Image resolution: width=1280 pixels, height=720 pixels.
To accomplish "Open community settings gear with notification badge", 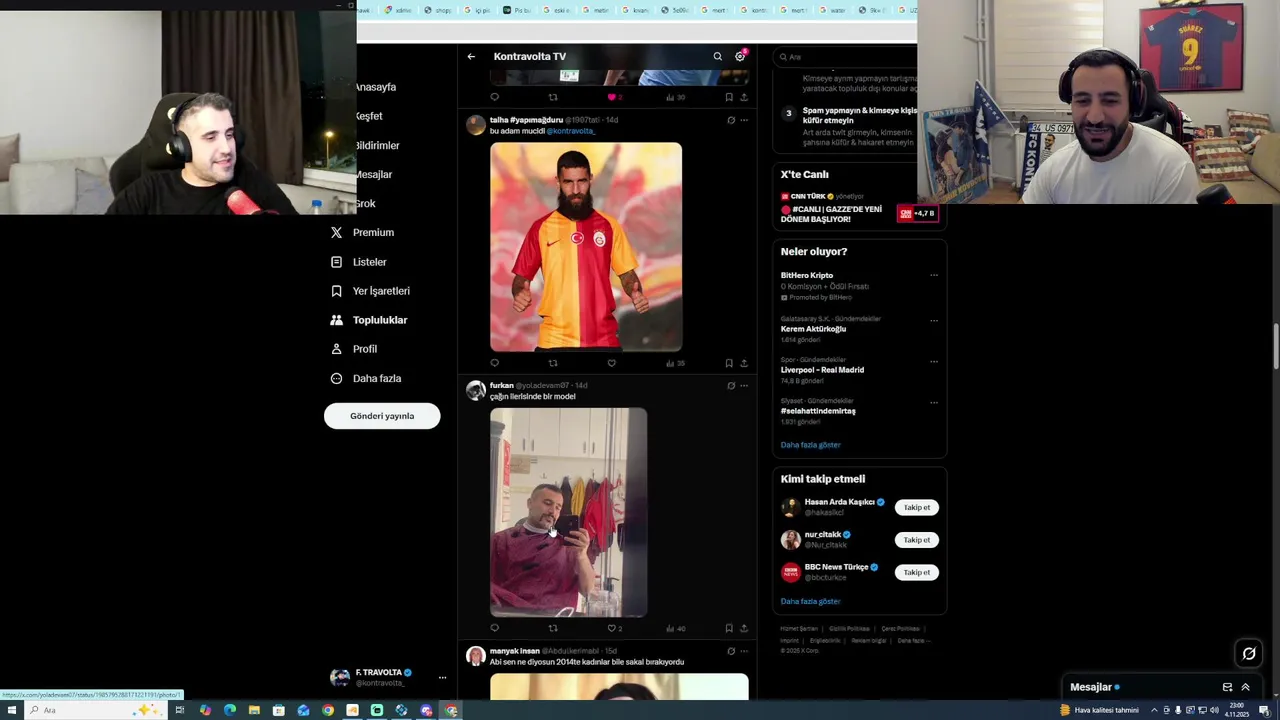I will 740,57.
